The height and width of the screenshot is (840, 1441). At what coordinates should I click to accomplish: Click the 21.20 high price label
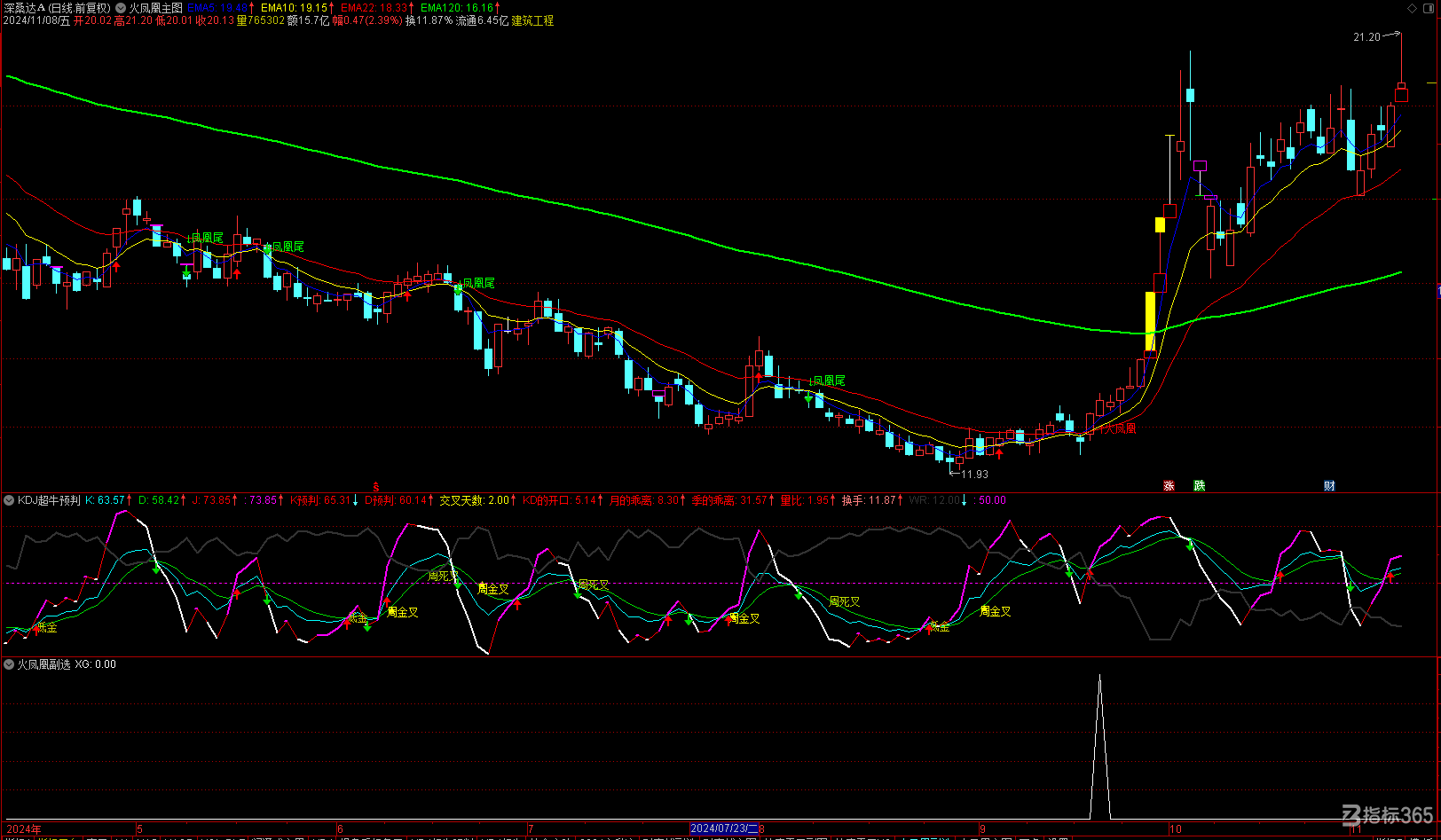tap(1366, 37)
